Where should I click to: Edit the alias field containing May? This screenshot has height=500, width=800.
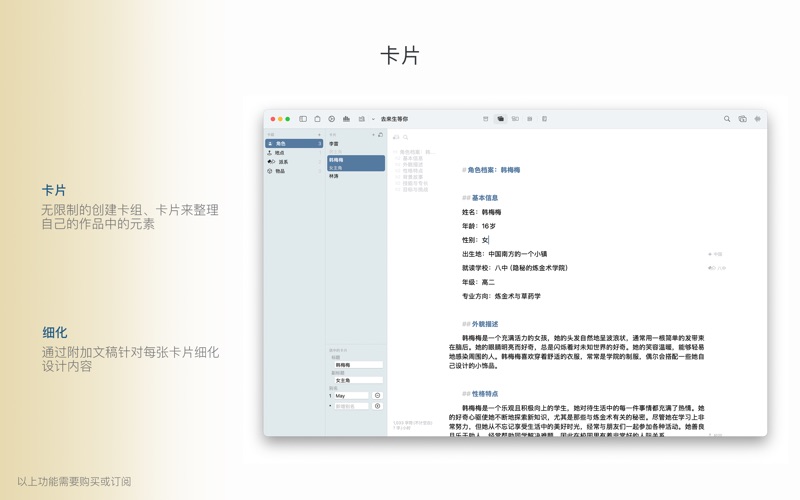[351, 396]
